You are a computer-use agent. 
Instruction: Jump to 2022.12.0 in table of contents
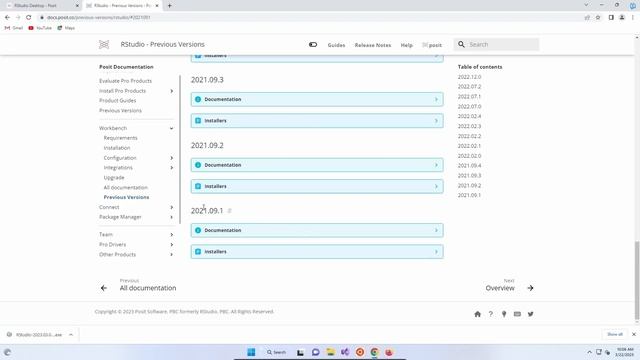tap(469, 77)
